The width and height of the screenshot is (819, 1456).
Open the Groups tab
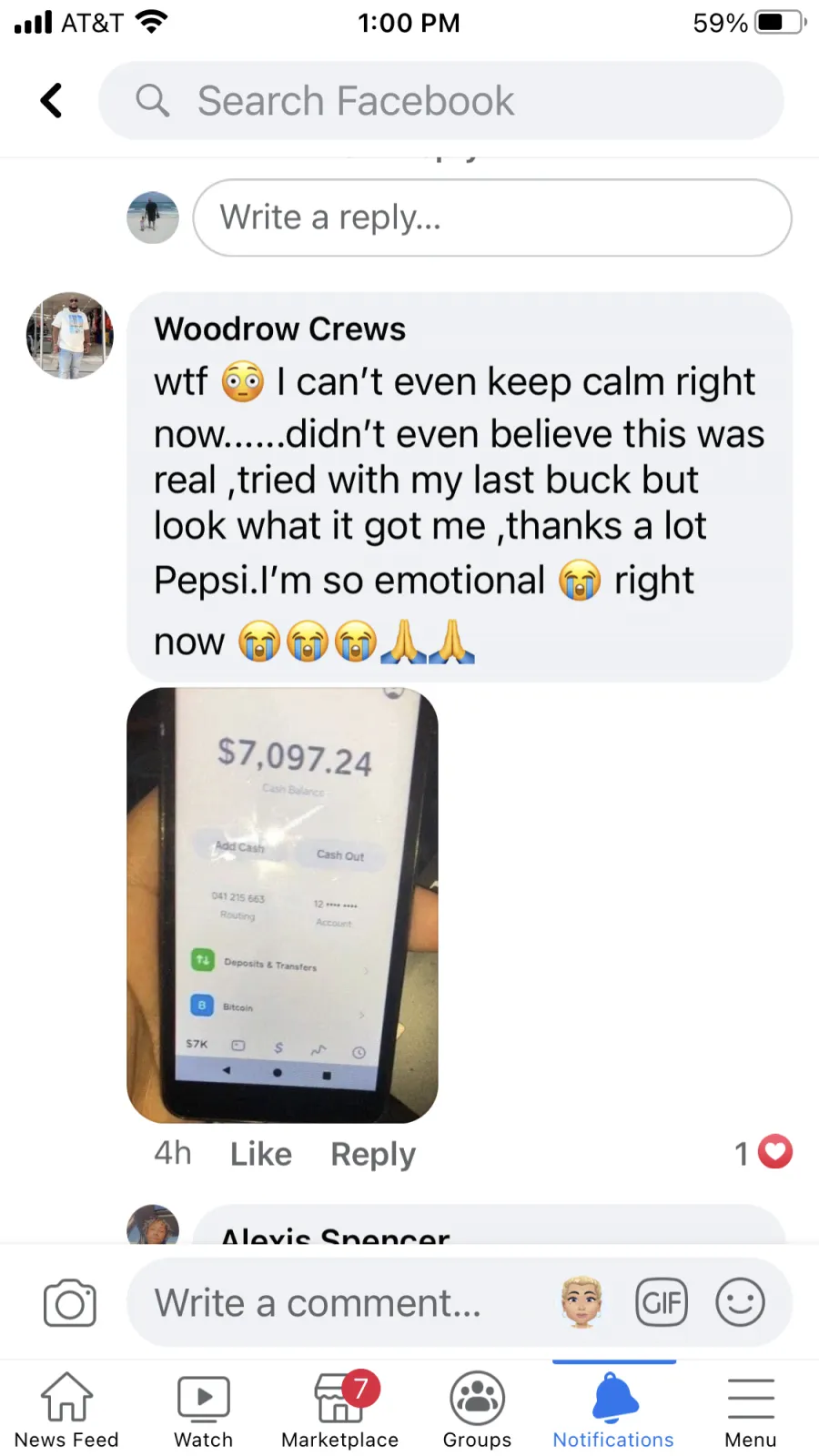click(477, 1410)
